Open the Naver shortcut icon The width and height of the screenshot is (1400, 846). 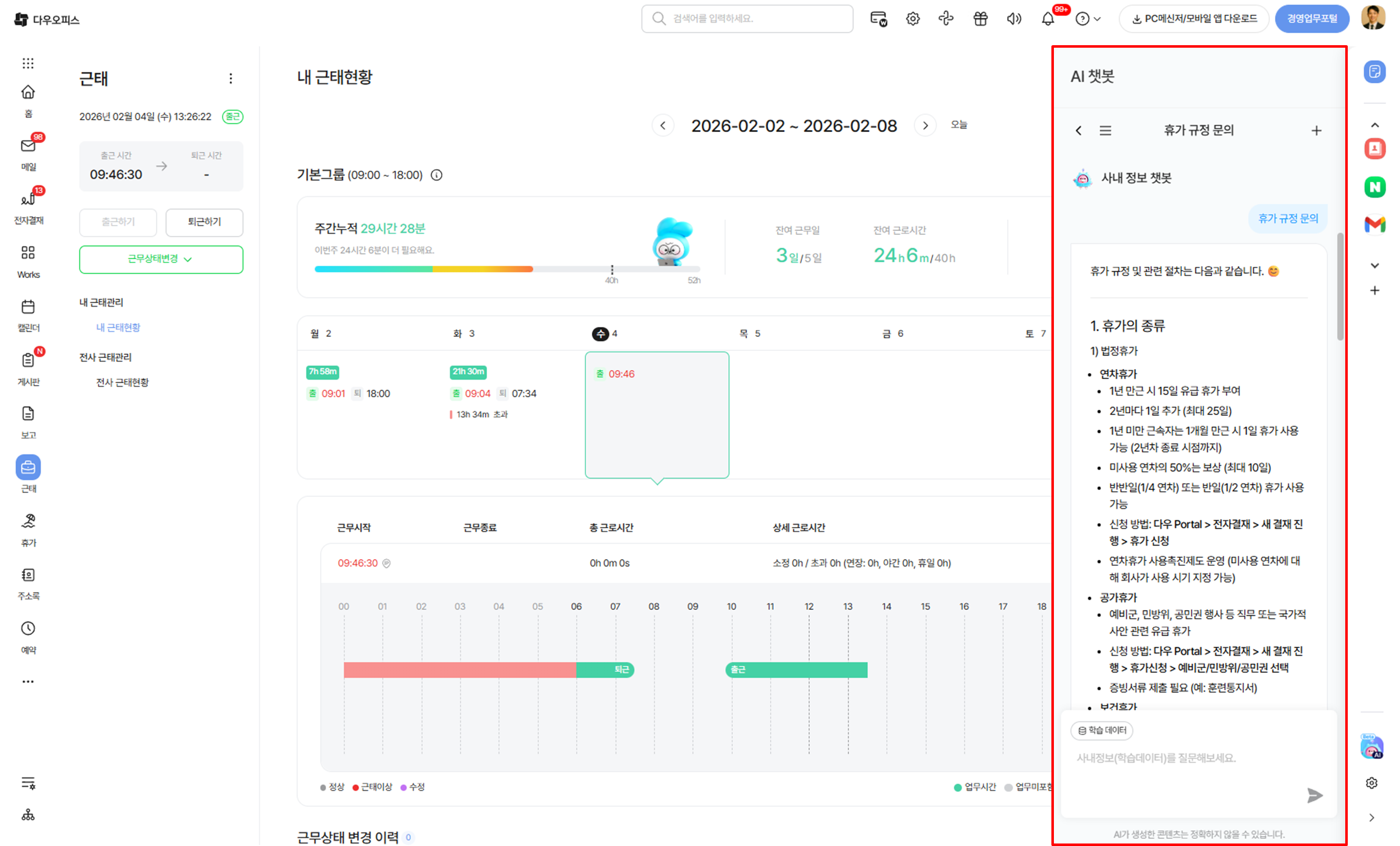click(1374, 187)
